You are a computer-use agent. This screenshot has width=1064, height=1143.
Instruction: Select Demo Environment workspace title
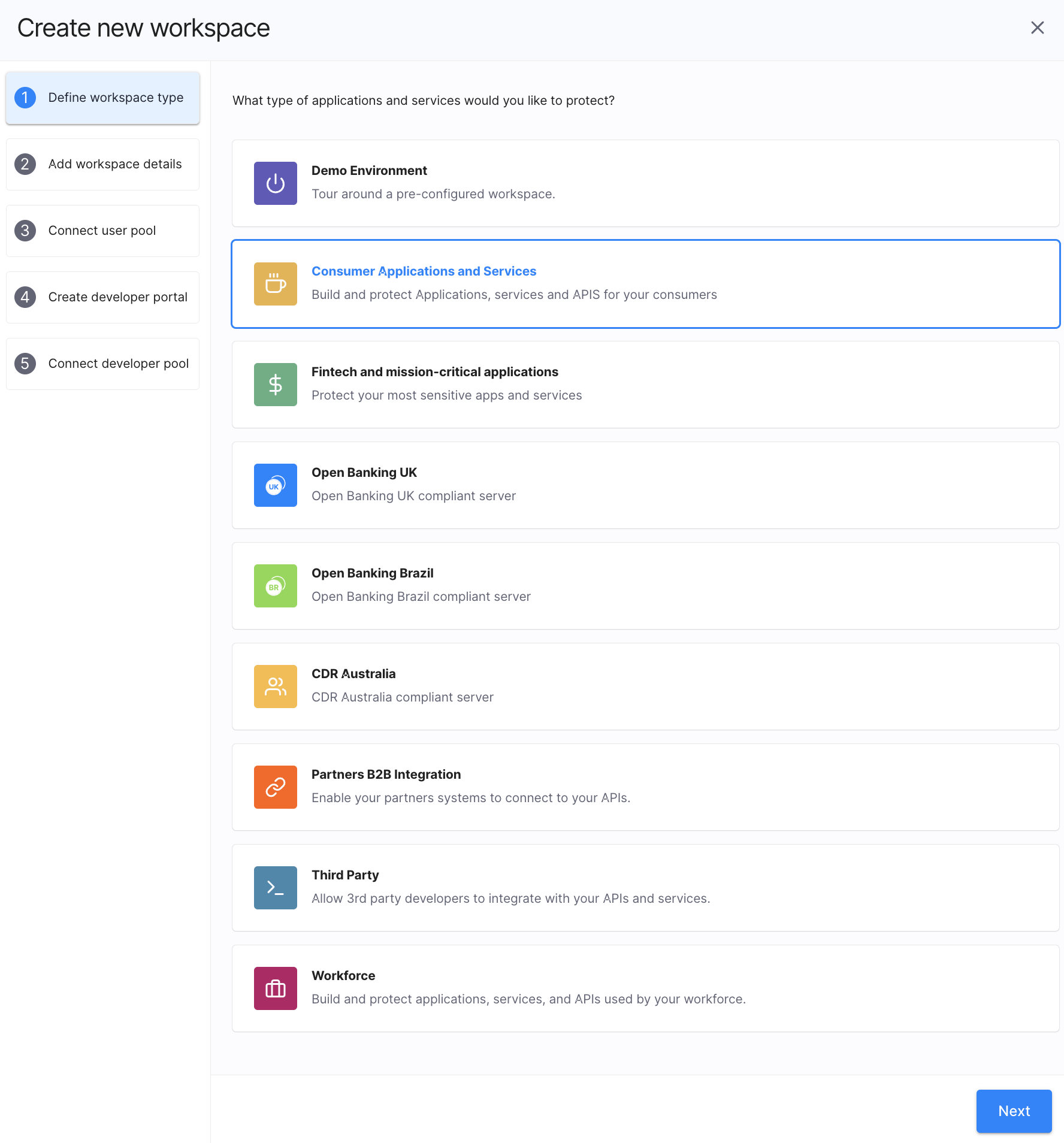point(369,171)
